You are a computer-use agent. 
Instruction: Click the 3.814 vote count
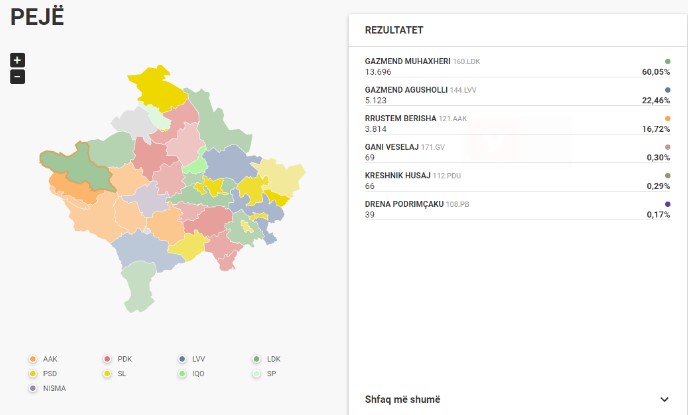tap(376, 129)
